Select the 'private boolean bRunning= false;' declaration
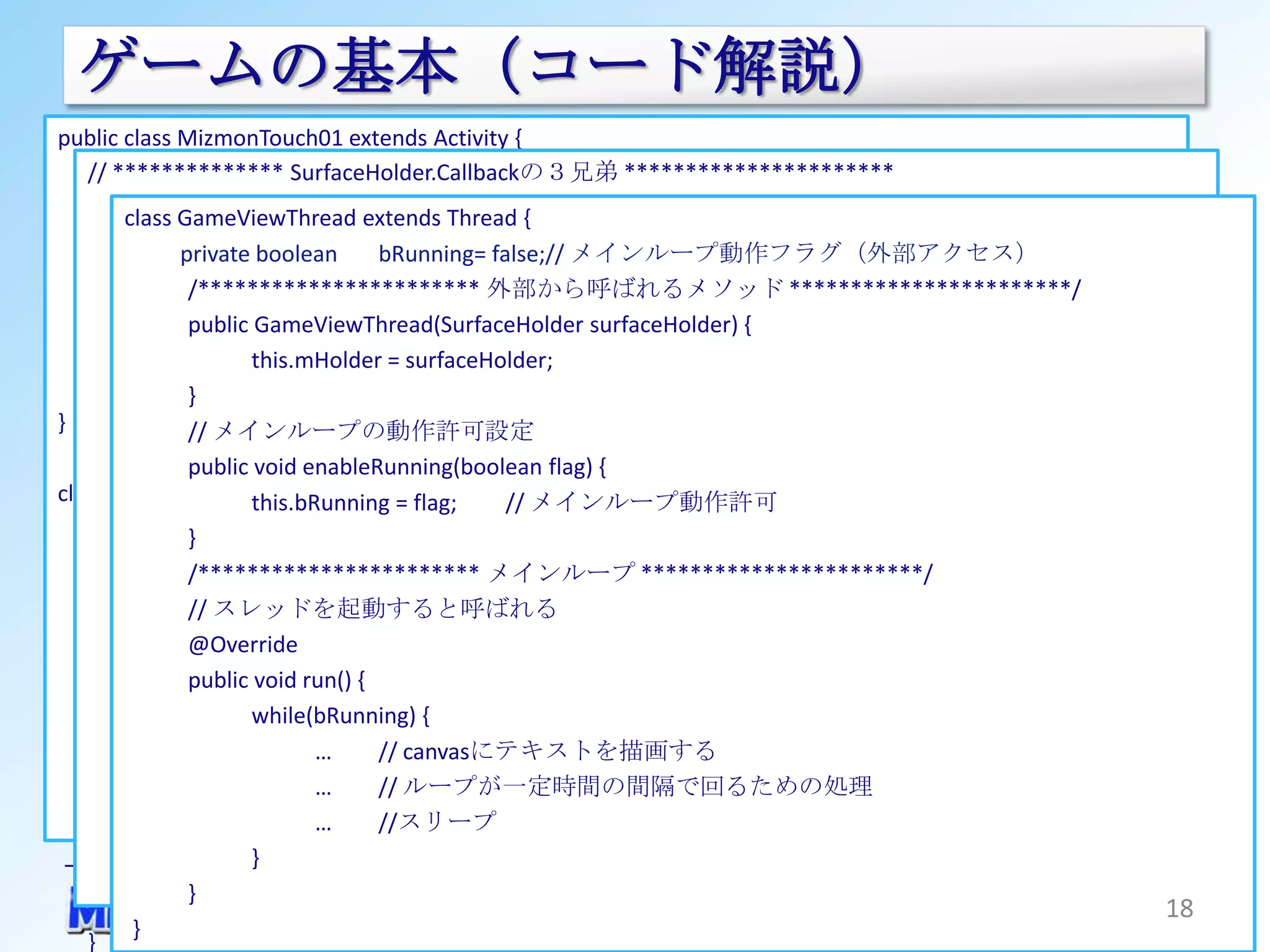 (x=363, y=254)
